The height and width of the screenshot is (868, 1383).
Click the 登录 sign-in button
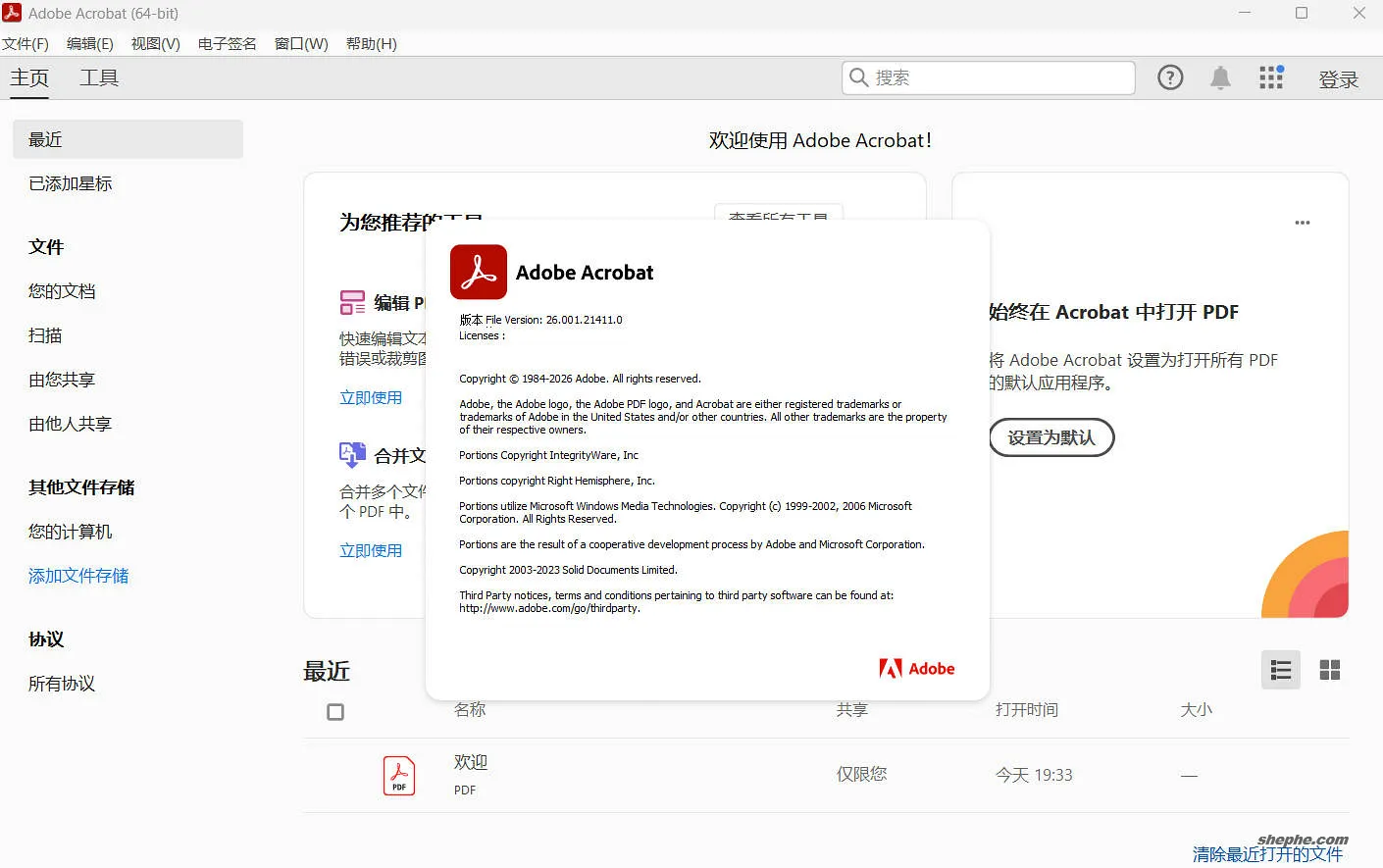pyautogui.click(x=1339, y=79)
